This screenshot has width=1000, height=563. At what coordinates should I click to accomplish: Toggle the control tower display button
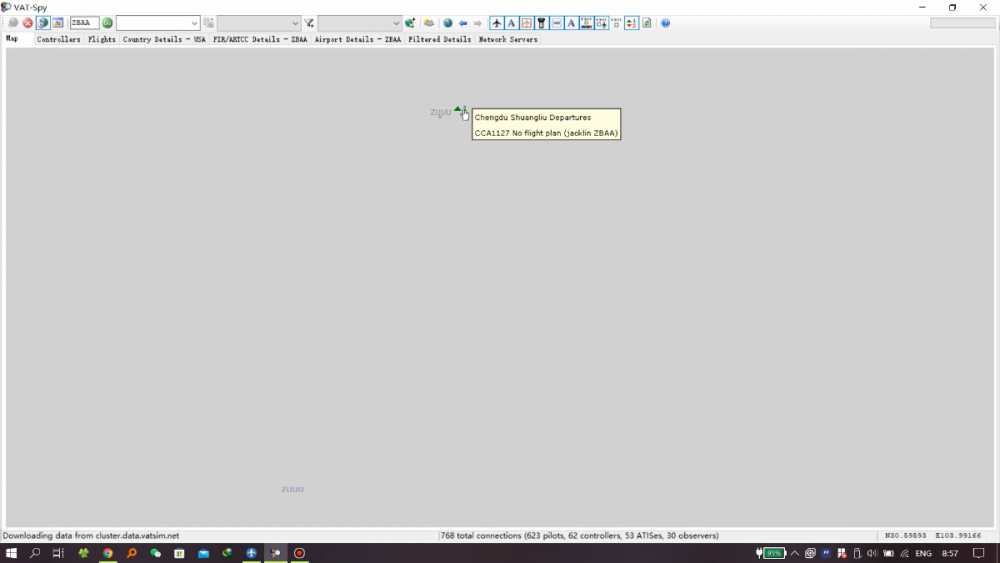pos(541,23)
